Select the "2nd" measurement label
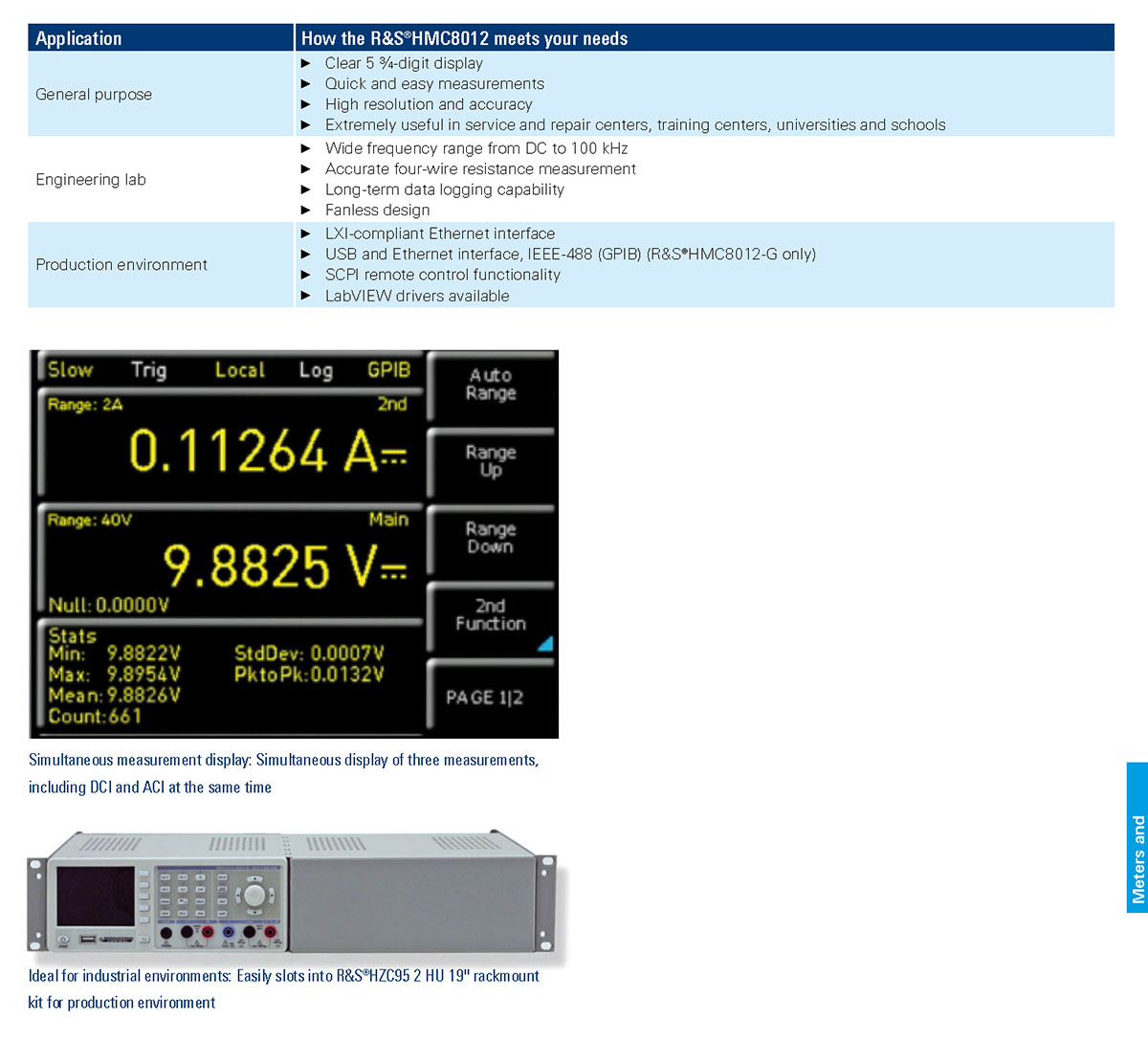This screenshot has height=1043, width=1148. 392,404
